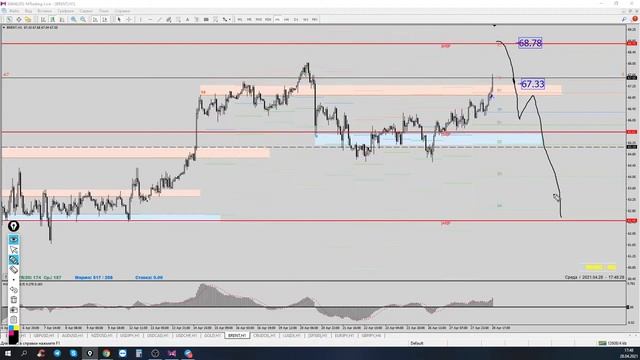Viewport: 640px width, 360px height.
Task: Switch chart to M1 timeframe
Action: 240,19
